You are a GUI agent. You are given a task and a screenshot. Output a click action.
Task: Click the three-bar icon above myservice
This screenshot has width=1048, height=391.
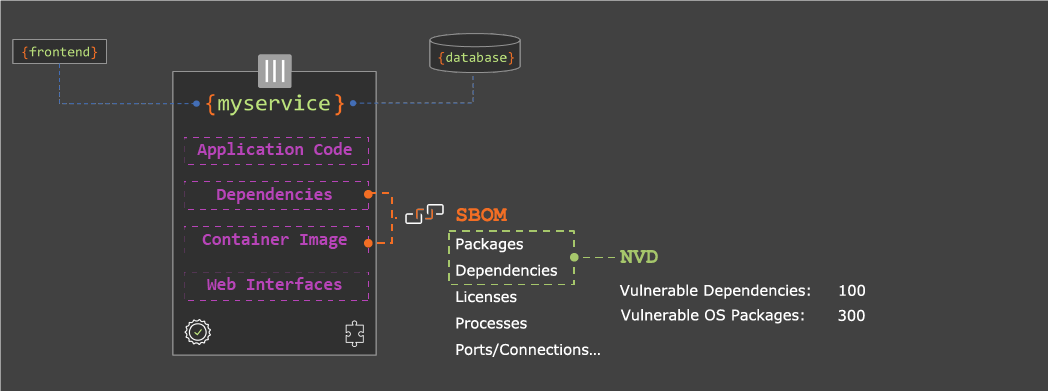click(x=275, y=71)
